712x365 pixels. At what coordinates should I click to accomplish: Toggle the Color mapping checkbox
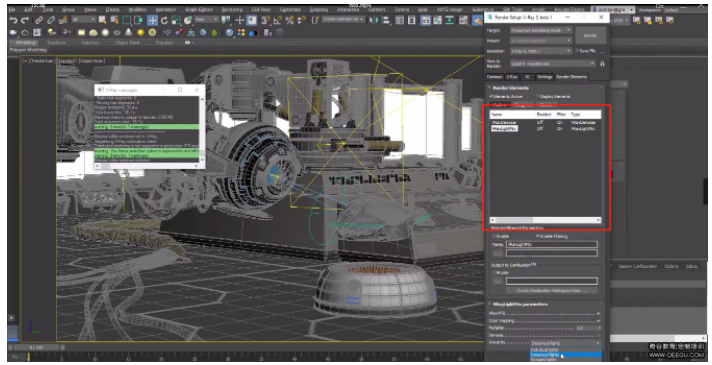598,321
